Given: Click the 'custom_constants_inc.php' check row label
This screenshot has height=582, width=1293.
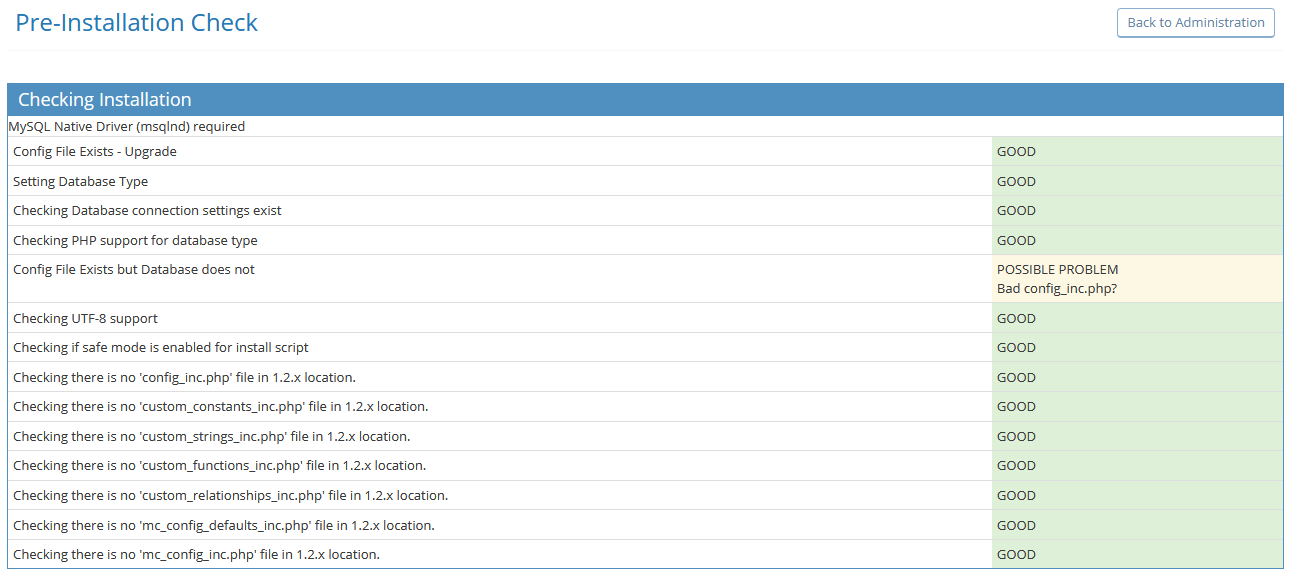Looking at the screenshot, I should pos(220,407).
